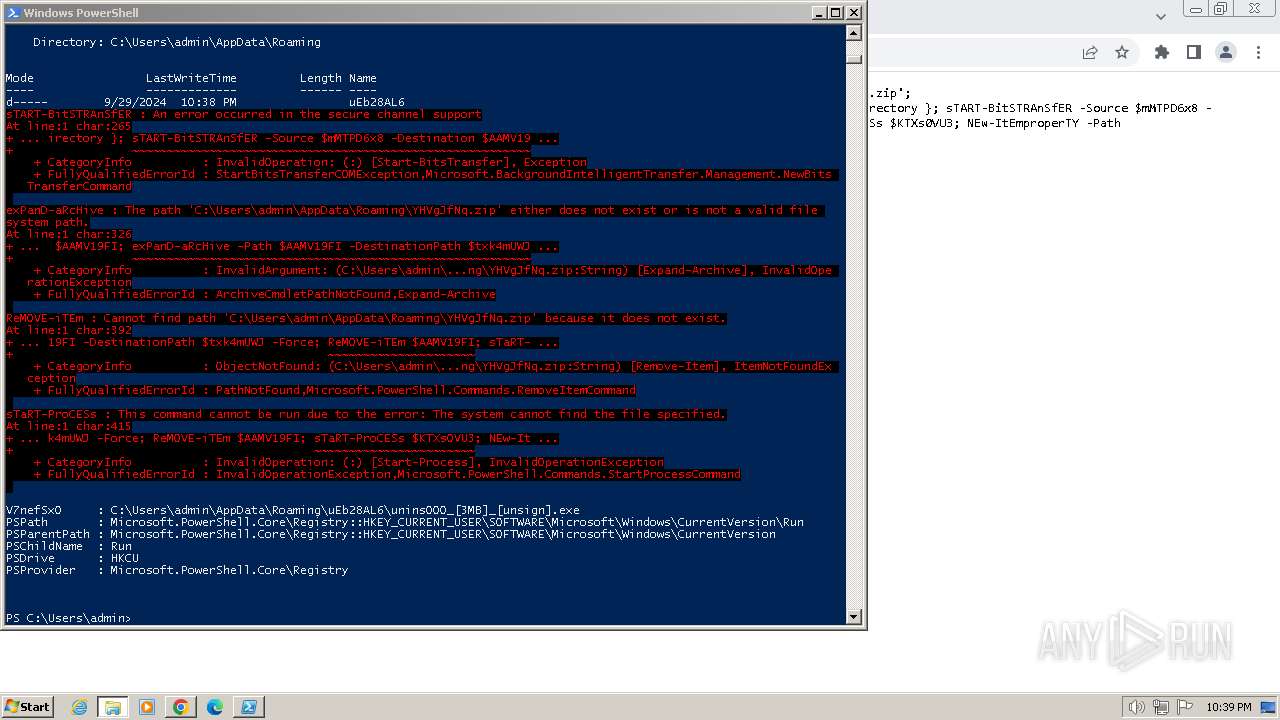Click the sTART-BitSTRAnSfER error line
1280x720 pixels.
click(x=243, y=114)
